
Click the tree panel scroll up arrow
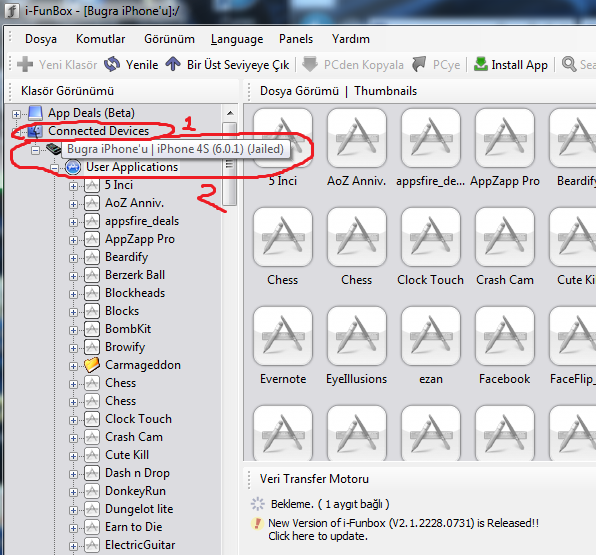[230, 113]
